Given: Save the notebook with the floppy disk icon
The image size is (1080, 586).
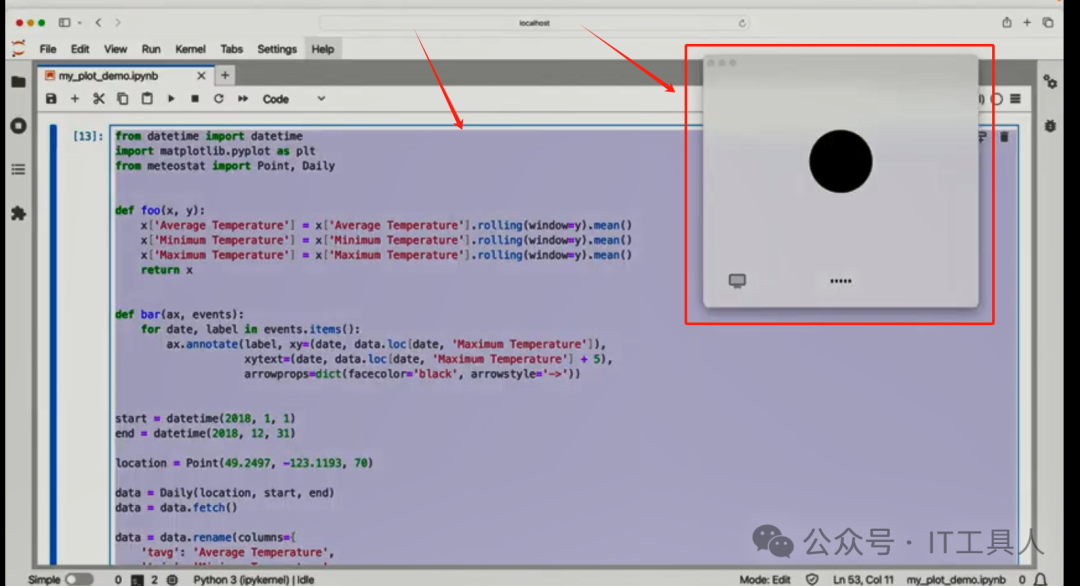Looking at the screenshot, I should coord(51,99).
